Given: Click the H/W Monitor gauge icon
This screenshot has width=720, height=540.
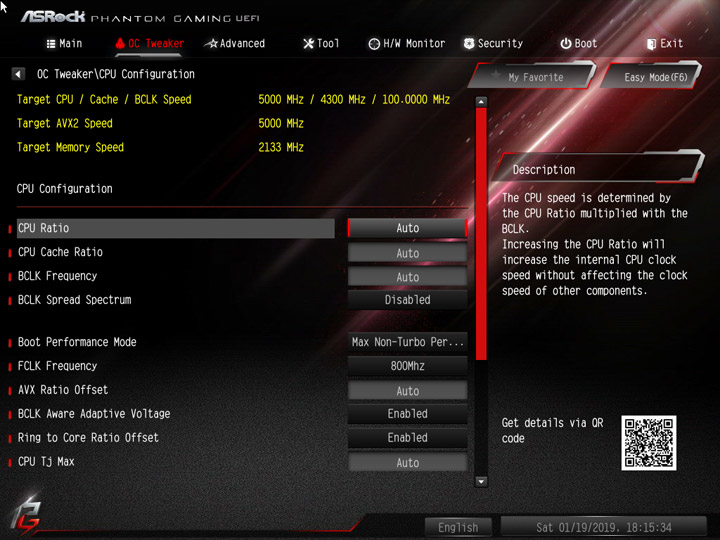Looking at the screenshot, I should coord(374,44).
